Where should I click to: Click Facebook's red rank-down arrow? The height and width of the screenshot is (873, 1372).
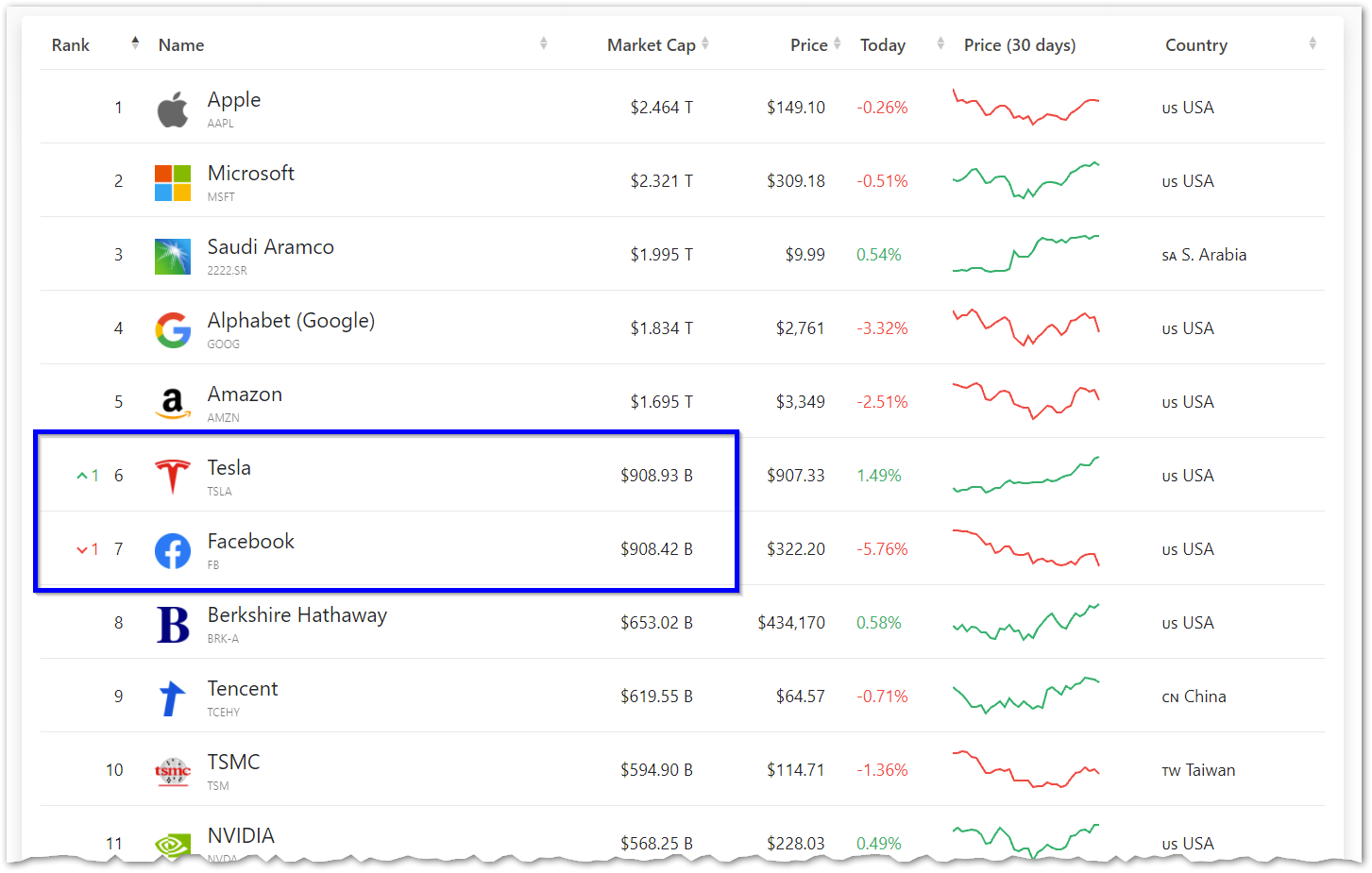click(x=82, y=549)
